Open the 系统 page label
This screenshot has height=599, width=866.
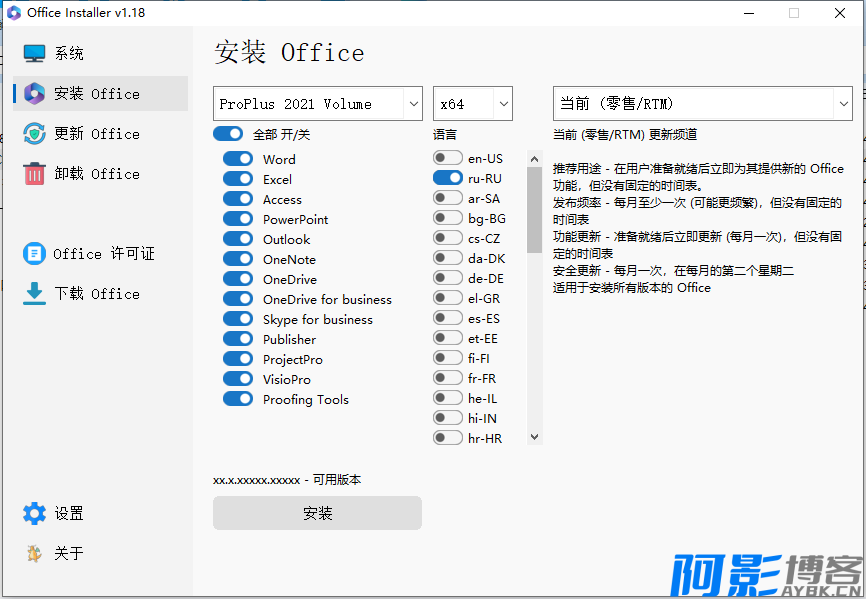pyautogui.click(x=68, y=54)
